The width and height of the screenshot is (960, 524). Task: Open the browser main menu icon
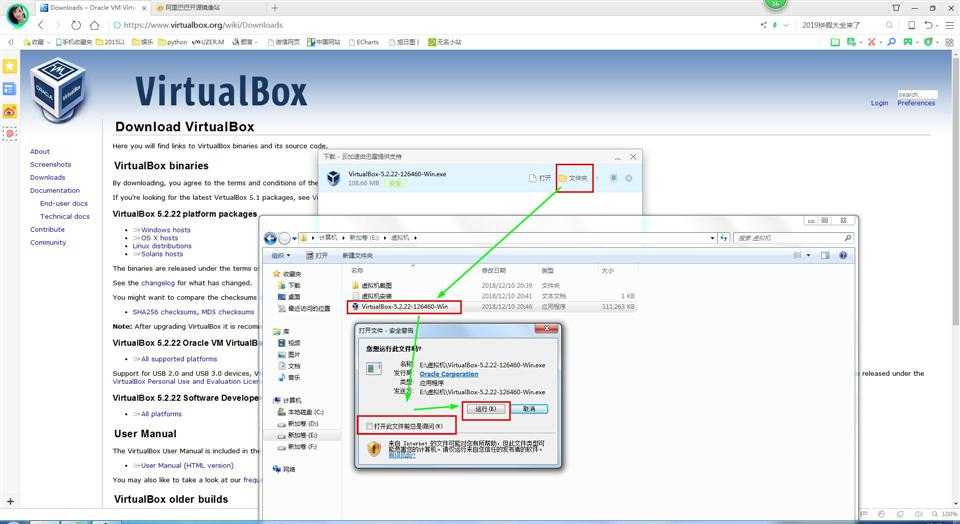[949, 25]
